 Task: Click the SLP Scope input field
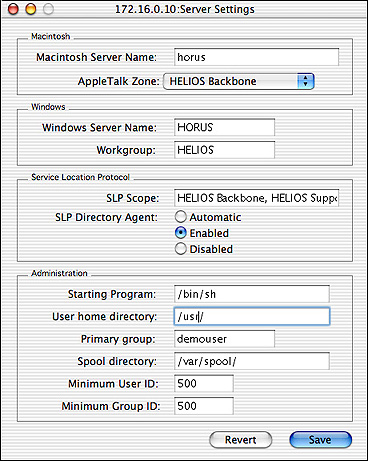tap(256, 198)
